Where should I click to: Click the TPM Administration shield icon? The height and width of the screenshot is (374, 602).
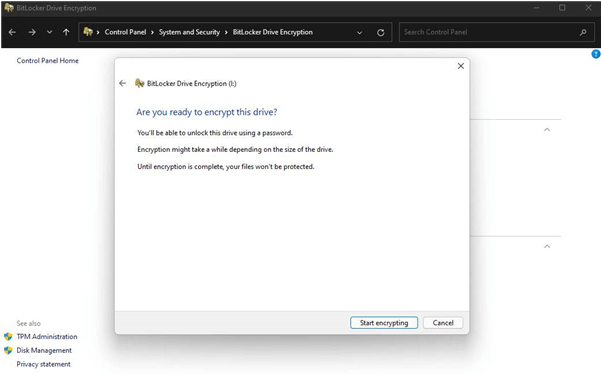[x=8, y=337]
